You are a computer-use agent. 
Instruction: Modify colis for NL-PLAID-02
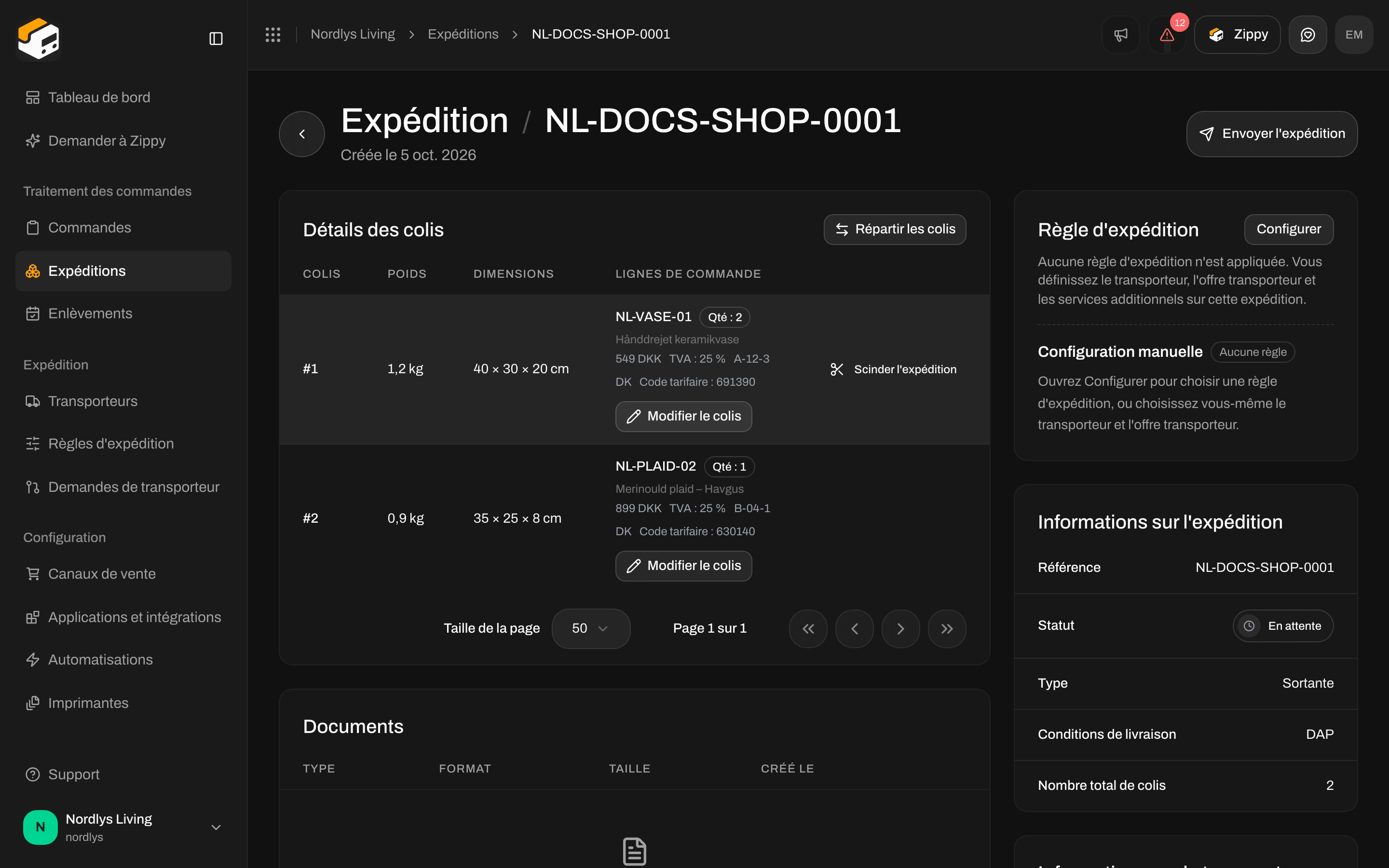683,566
